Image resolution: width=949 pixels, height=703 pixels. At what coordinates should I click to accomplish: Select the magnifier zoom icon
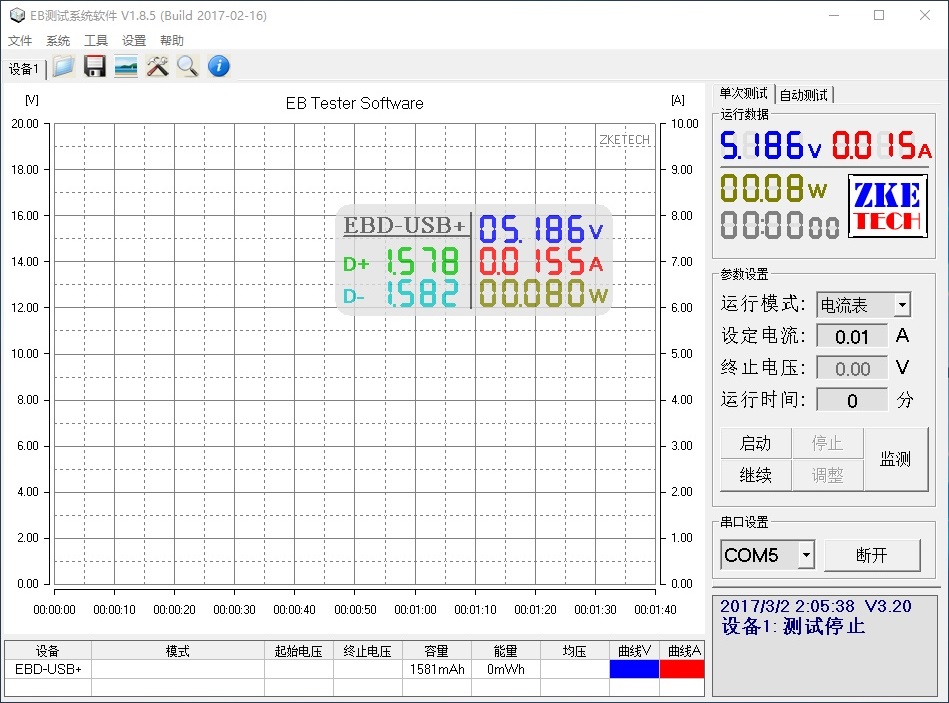(187, 66)
